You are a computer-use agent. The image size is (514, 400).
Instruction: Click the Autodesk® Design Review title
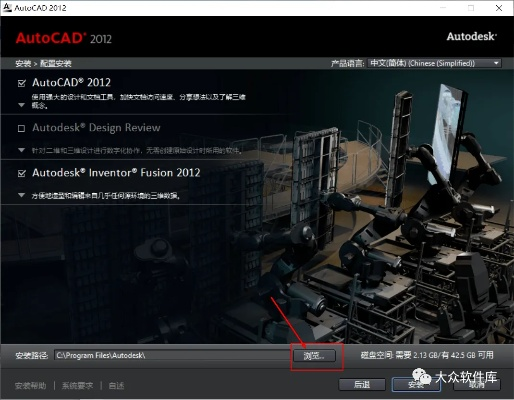coord(96,128)
